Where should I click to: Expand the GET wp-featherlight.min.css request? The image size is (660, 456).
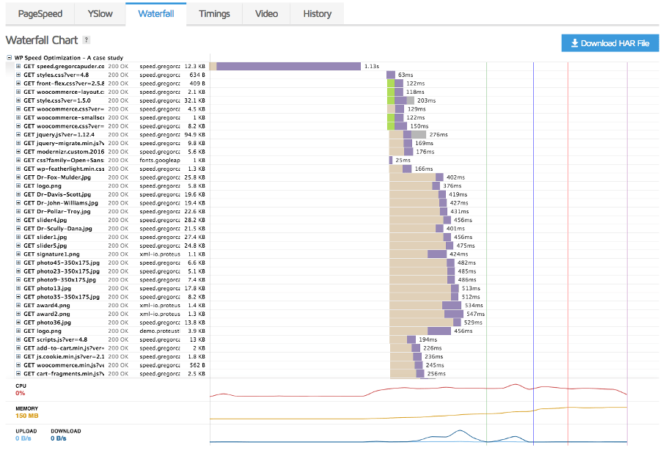[x=18, y=169]
